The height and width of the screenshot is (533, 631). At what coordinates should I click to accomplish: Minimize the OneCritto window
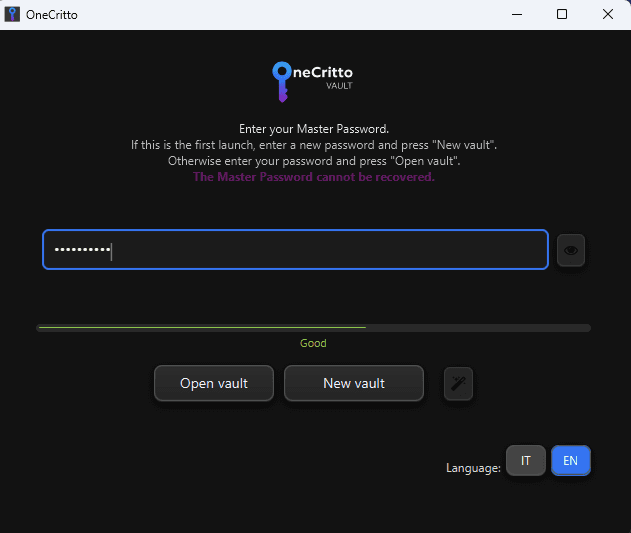click(517, 14)
